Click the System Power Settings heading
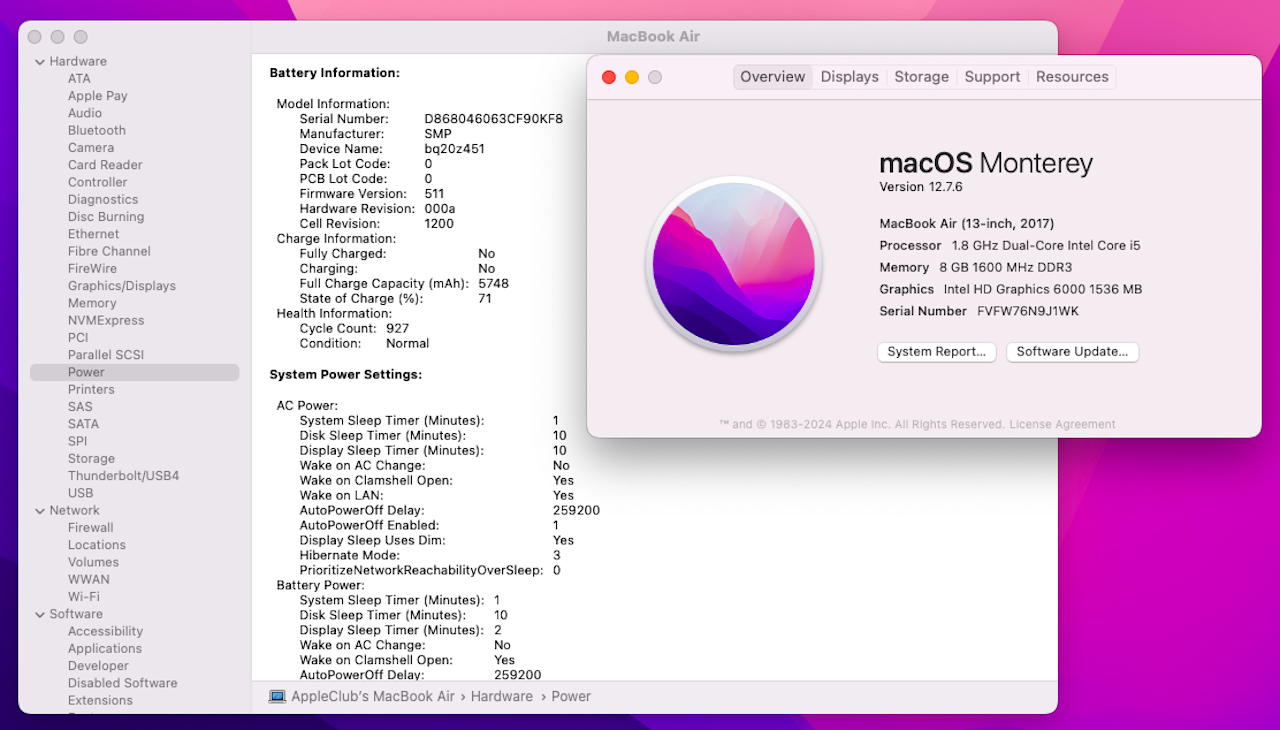The height and width of the screenshot is (730, 1280). click(345, 374)
